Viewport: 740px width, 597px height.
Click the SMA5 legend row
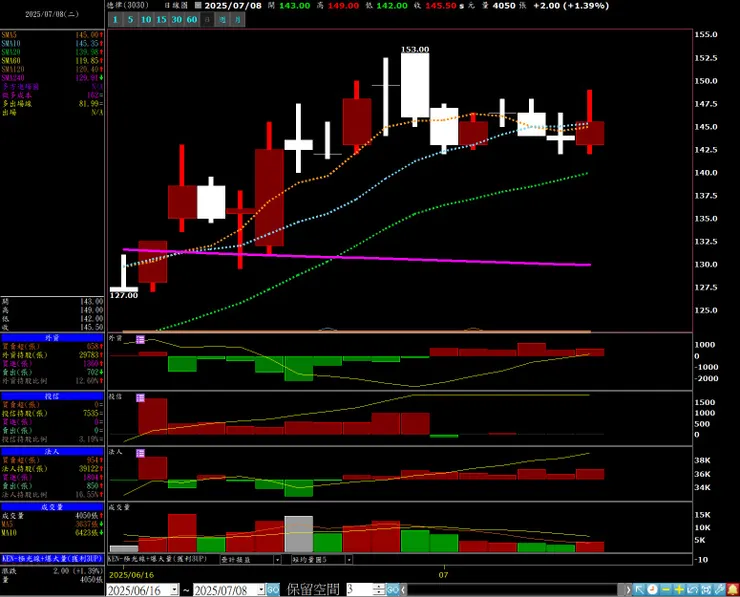[52, 35]
